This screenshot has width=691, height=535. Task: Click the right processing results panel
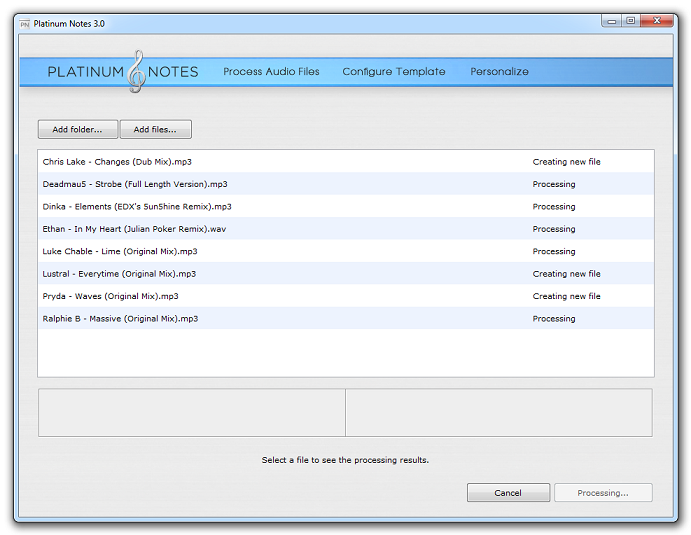coord(498,413)
